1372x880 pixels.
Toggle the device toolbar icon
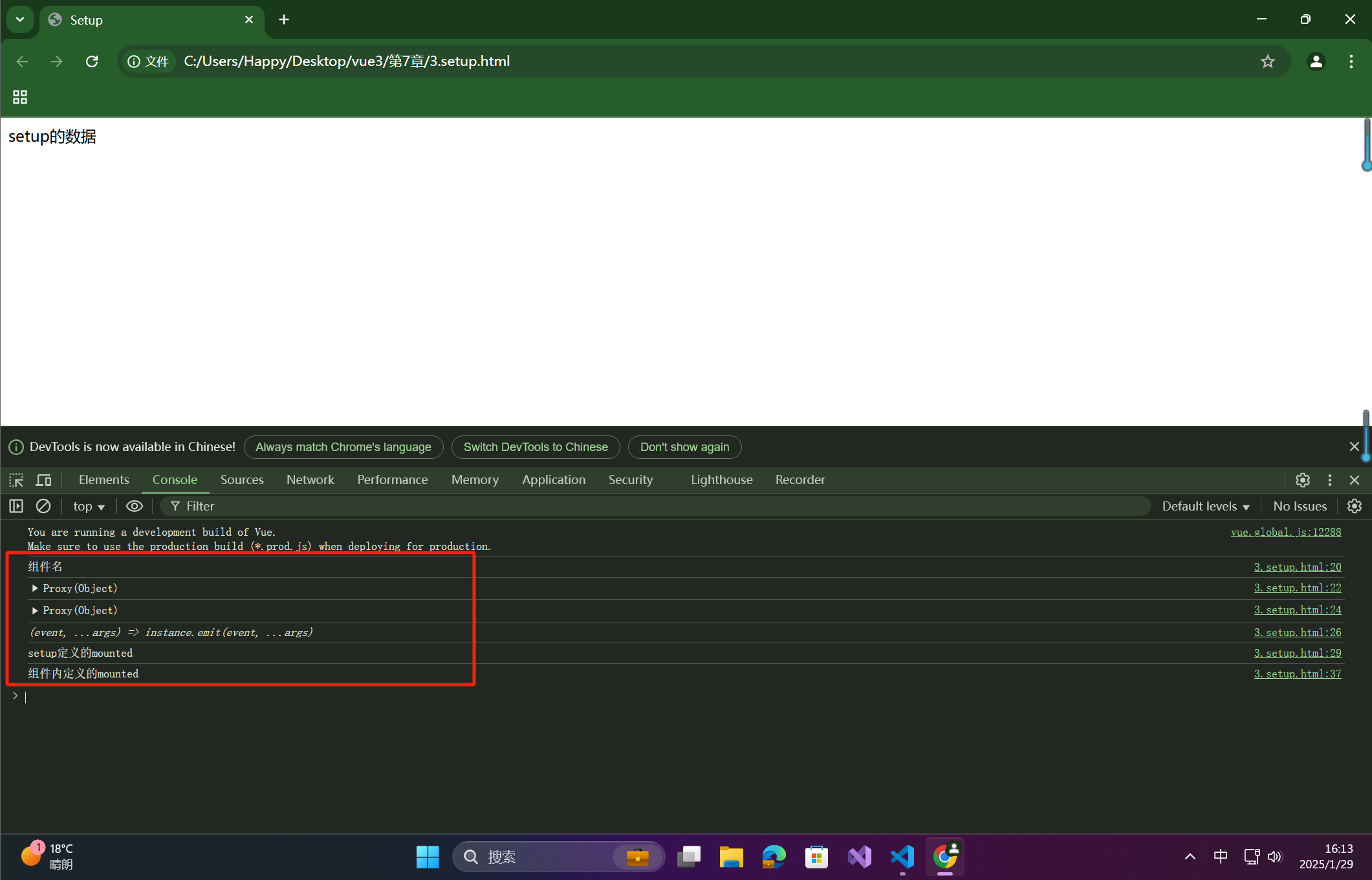click(x=43, y=480)
